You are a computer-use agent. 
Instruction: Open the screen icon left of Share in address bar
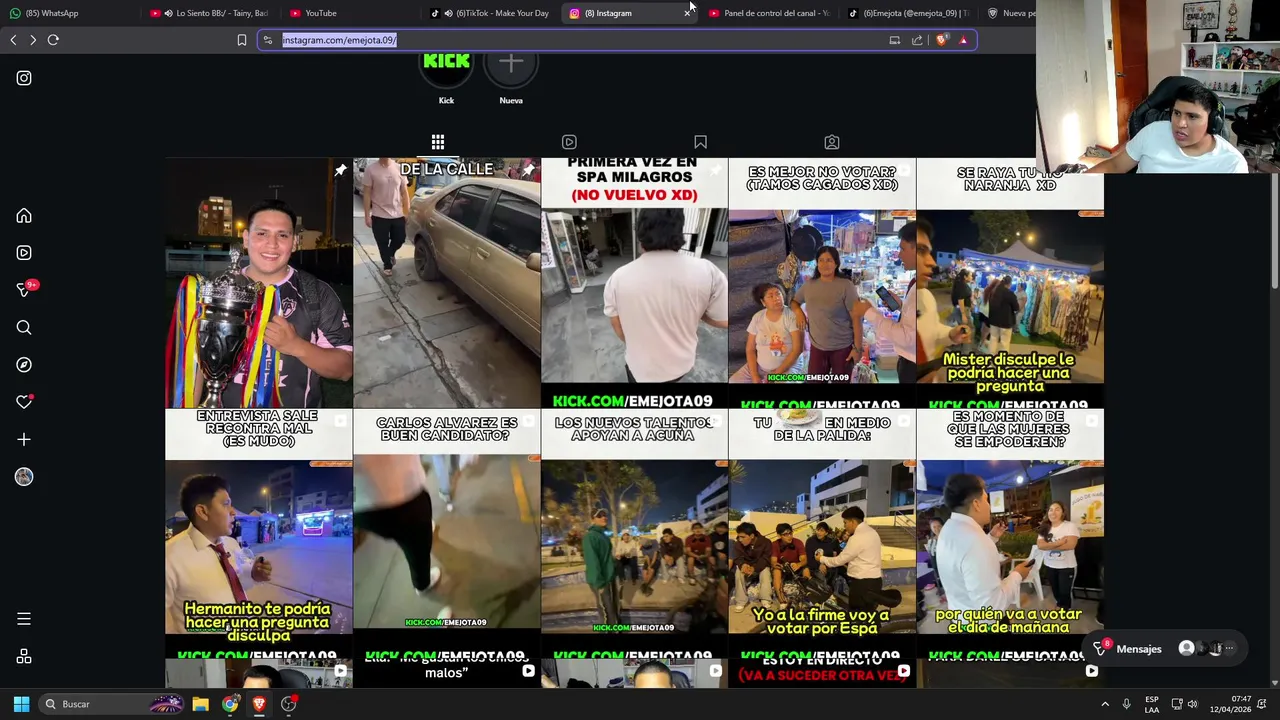click(x=894, y=40)
